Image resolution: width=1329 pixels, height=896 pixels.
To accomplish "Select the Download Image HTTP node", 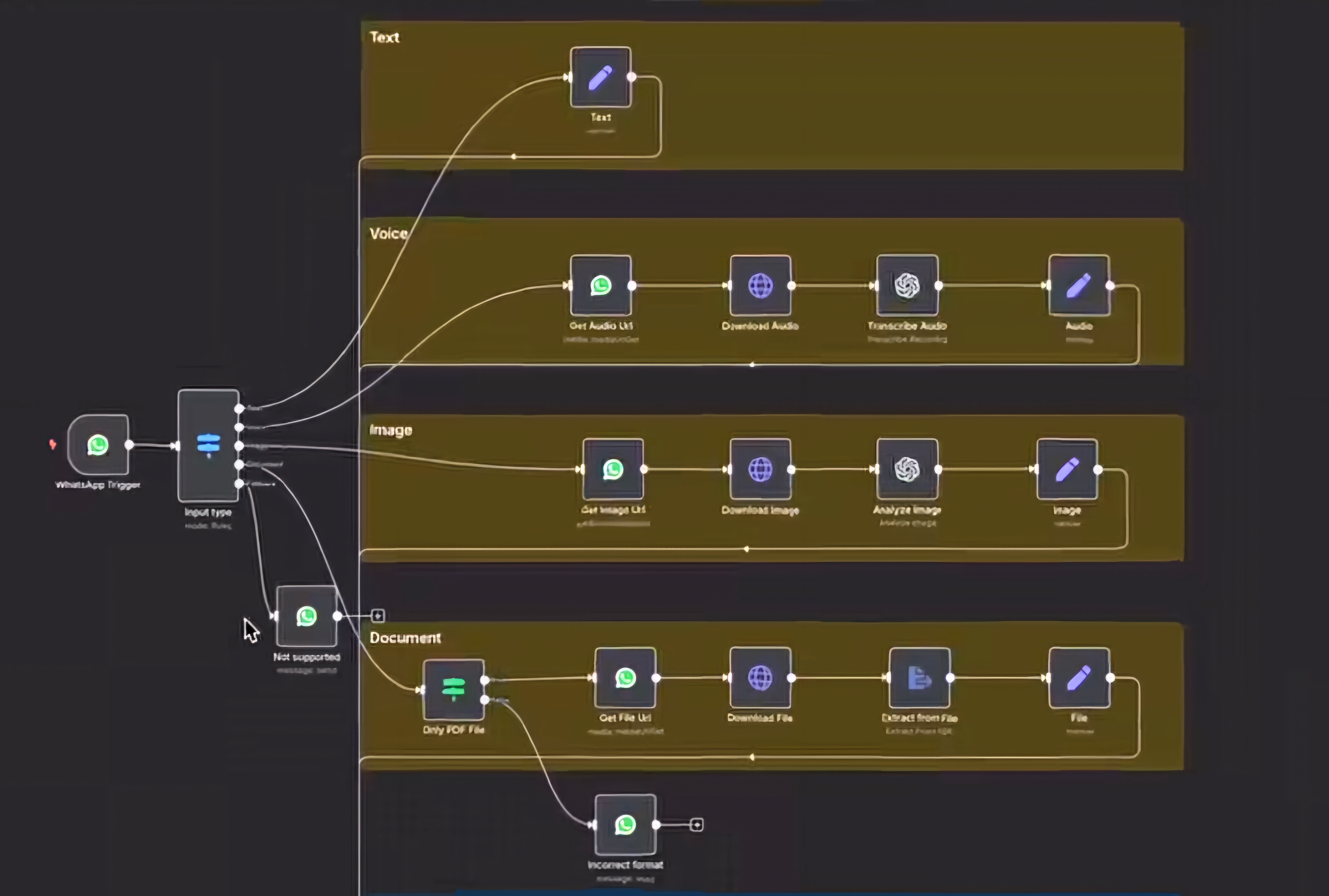I will coord(761,469).
